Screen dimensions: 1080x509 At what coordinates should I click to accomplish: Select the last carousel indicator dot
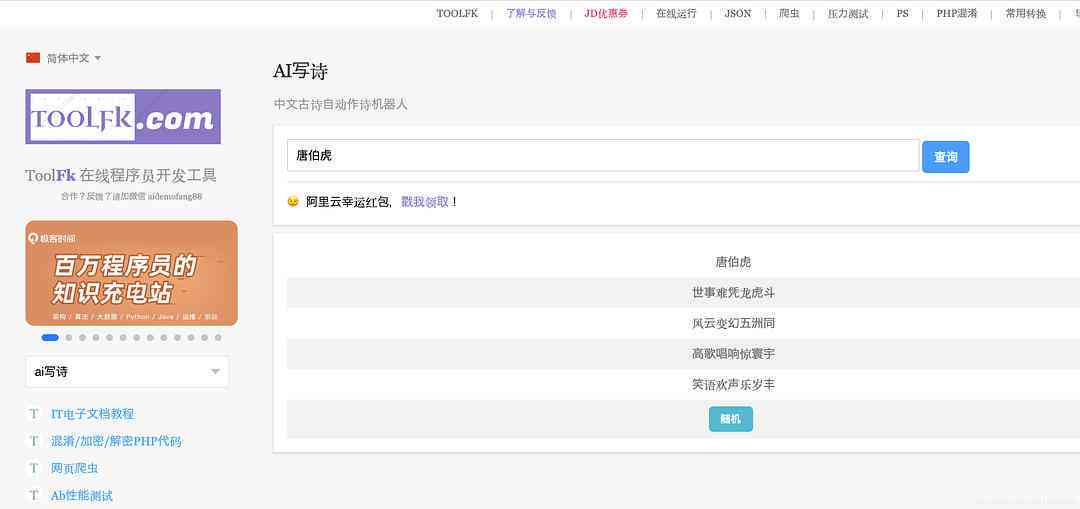click(x=218, y=337)
